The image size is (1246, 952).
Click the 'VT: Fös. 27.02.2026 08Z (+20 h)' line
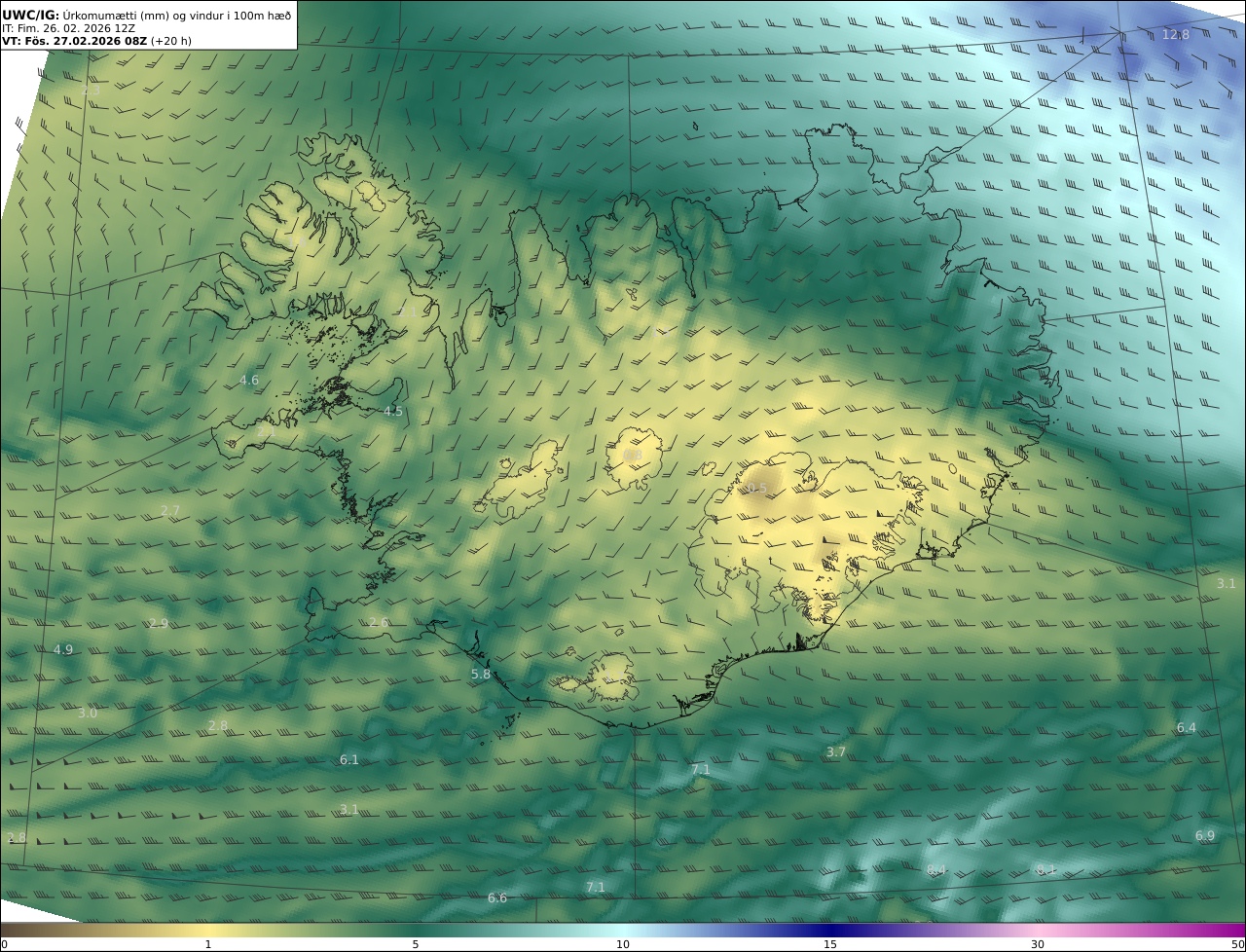(96, 42)
